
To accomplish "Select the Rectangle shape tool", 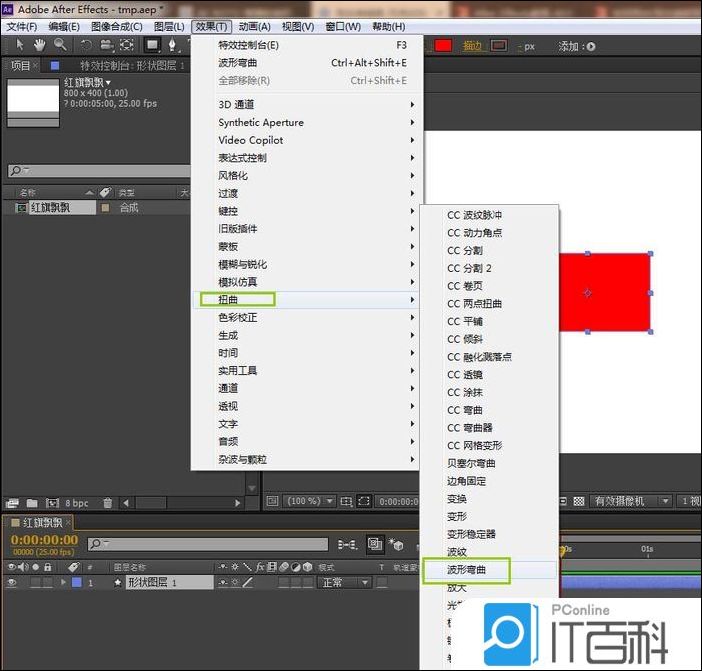I will (153, 45).
